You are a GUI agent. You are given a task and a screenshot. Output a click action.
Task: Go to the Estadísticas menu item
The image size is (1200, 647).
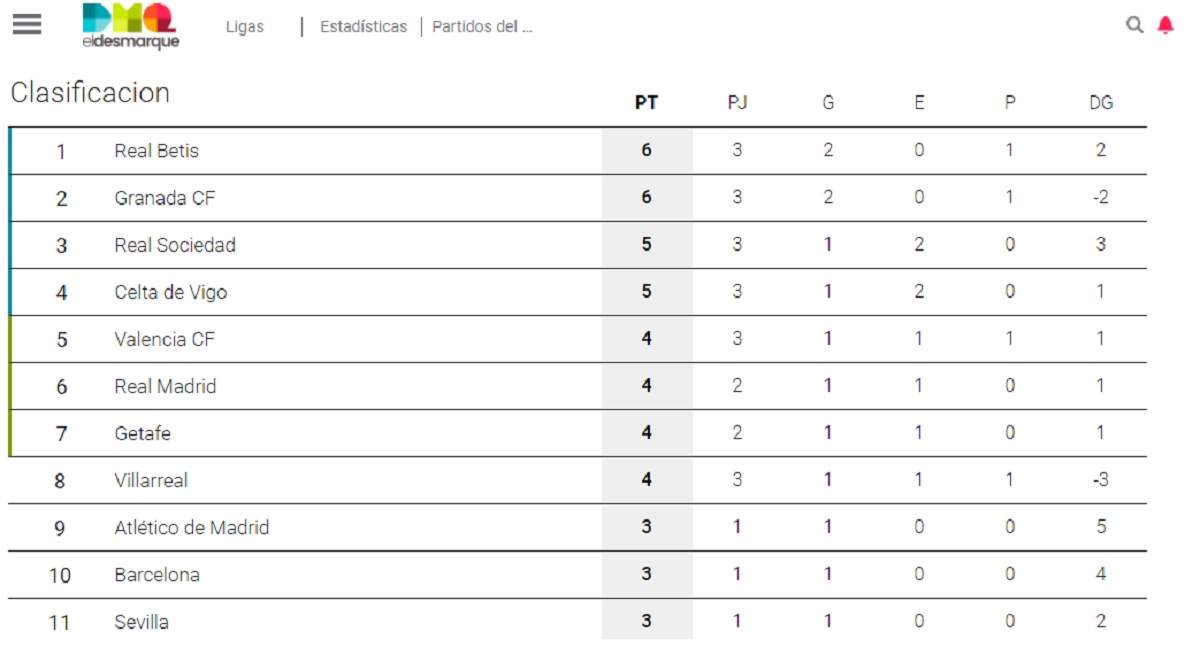tap(363, 27)
